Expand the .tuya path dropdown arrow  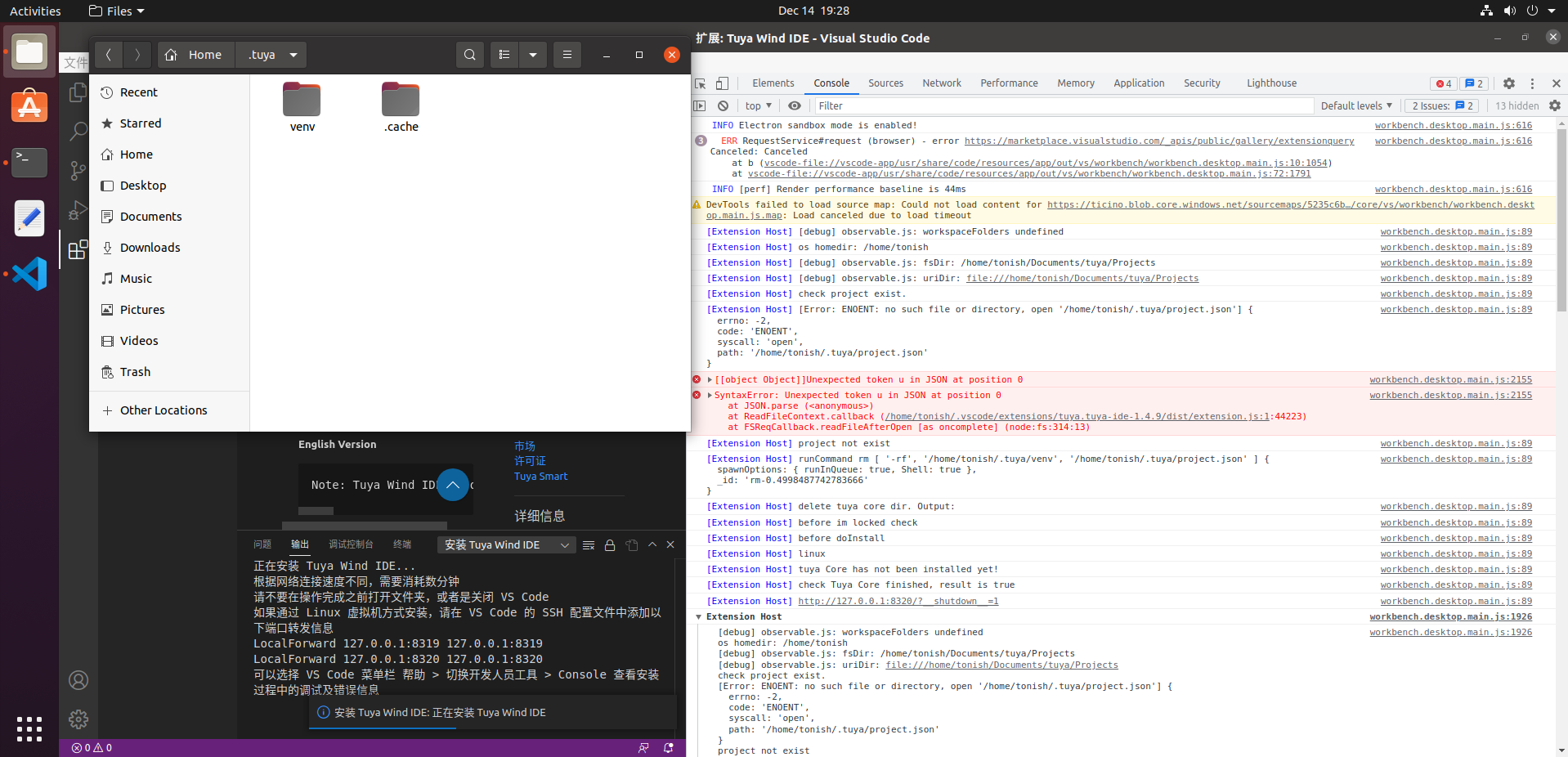point(293,55)
